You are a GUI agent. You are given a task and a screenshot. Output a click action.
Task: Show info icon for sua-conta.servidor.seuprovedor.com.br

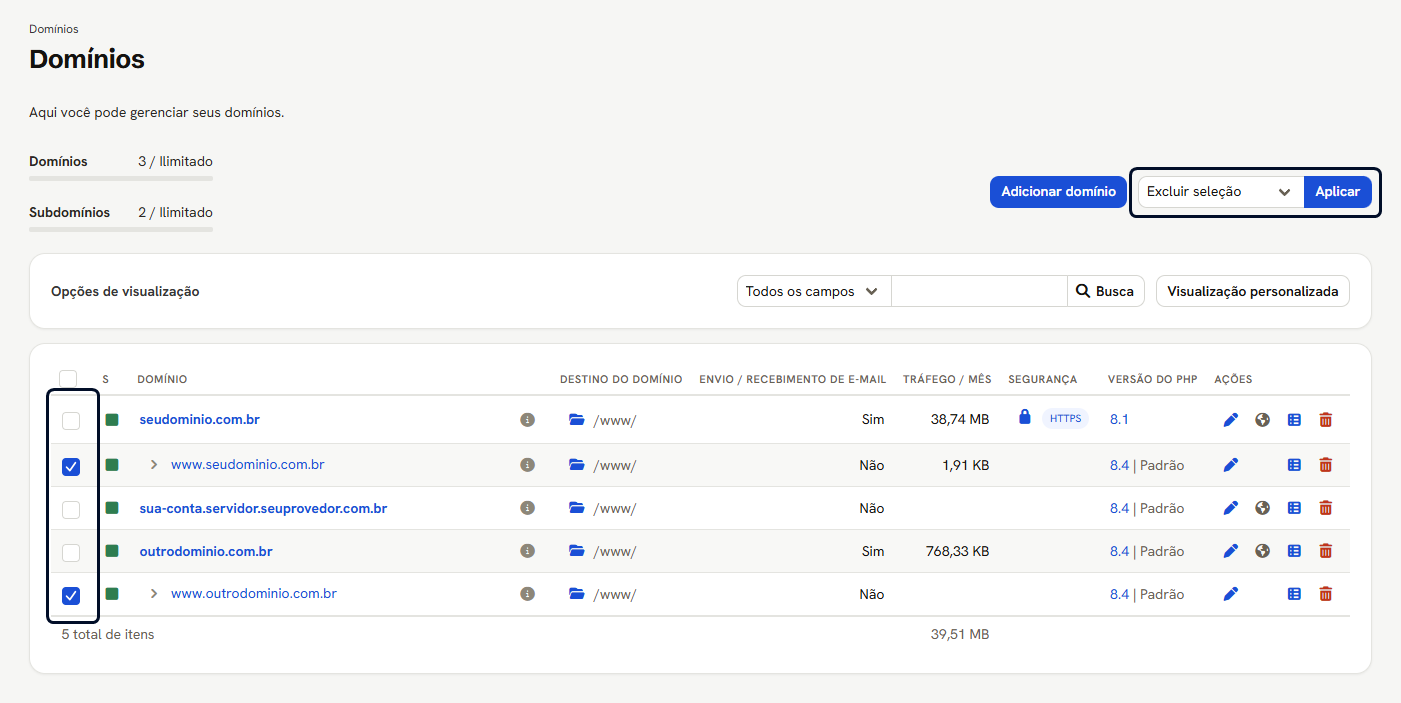pos(528,508)
